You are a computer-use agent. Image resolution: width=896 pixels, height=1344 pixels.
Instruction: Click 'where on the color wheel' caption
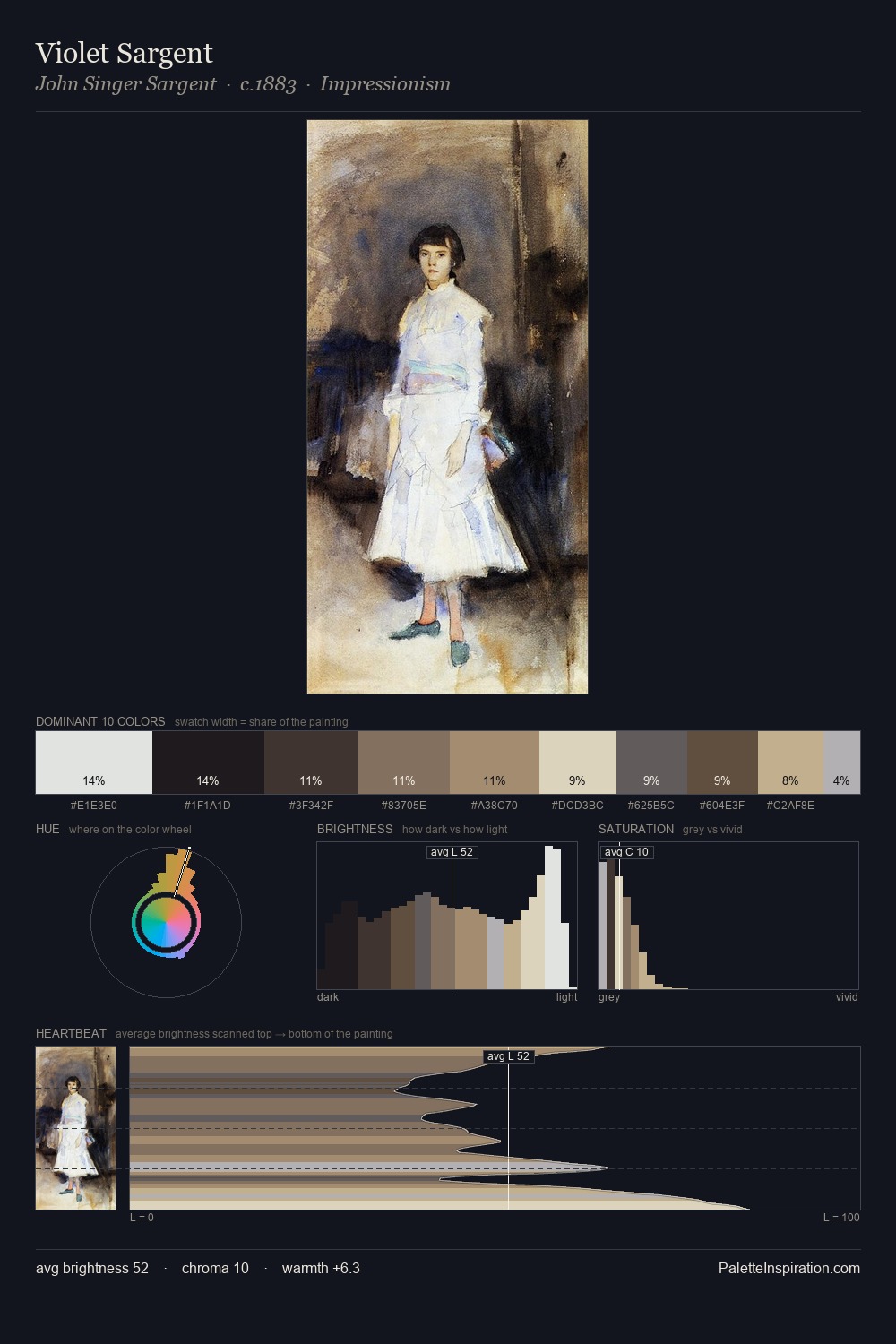tap(130, 830)
